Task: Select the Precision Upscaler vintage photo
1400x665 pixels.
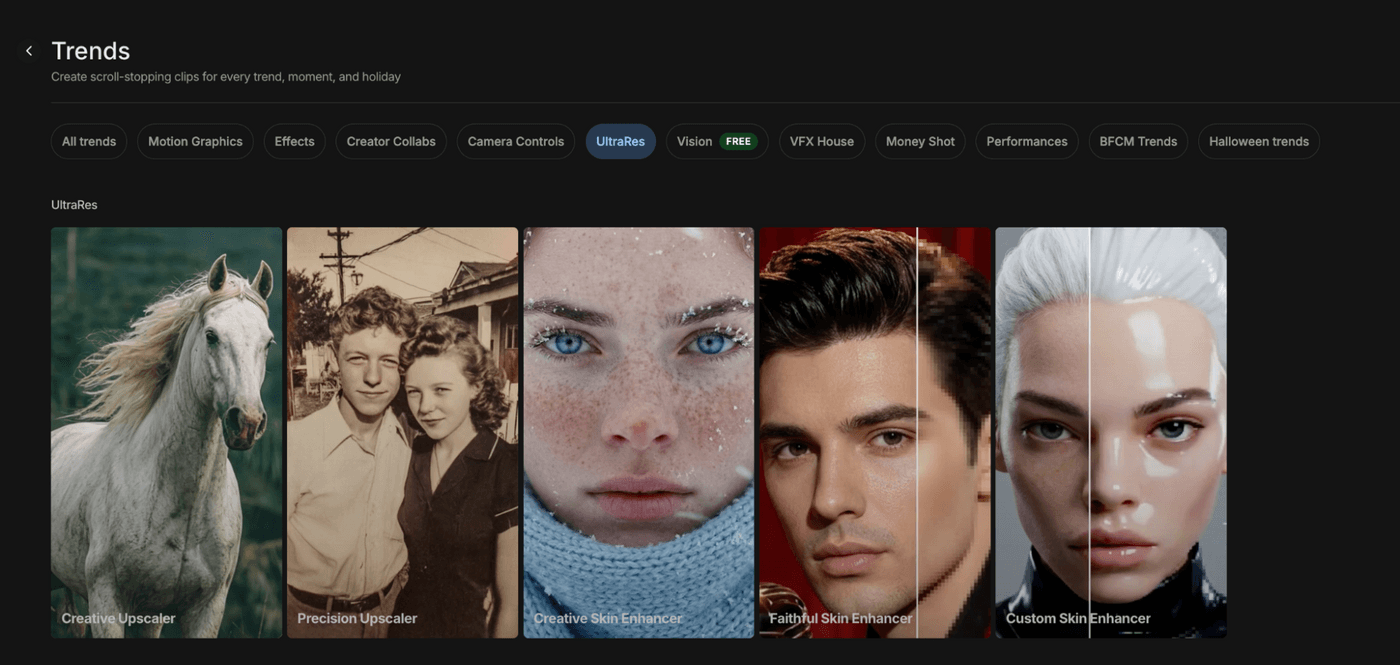Action: point(402,432)
